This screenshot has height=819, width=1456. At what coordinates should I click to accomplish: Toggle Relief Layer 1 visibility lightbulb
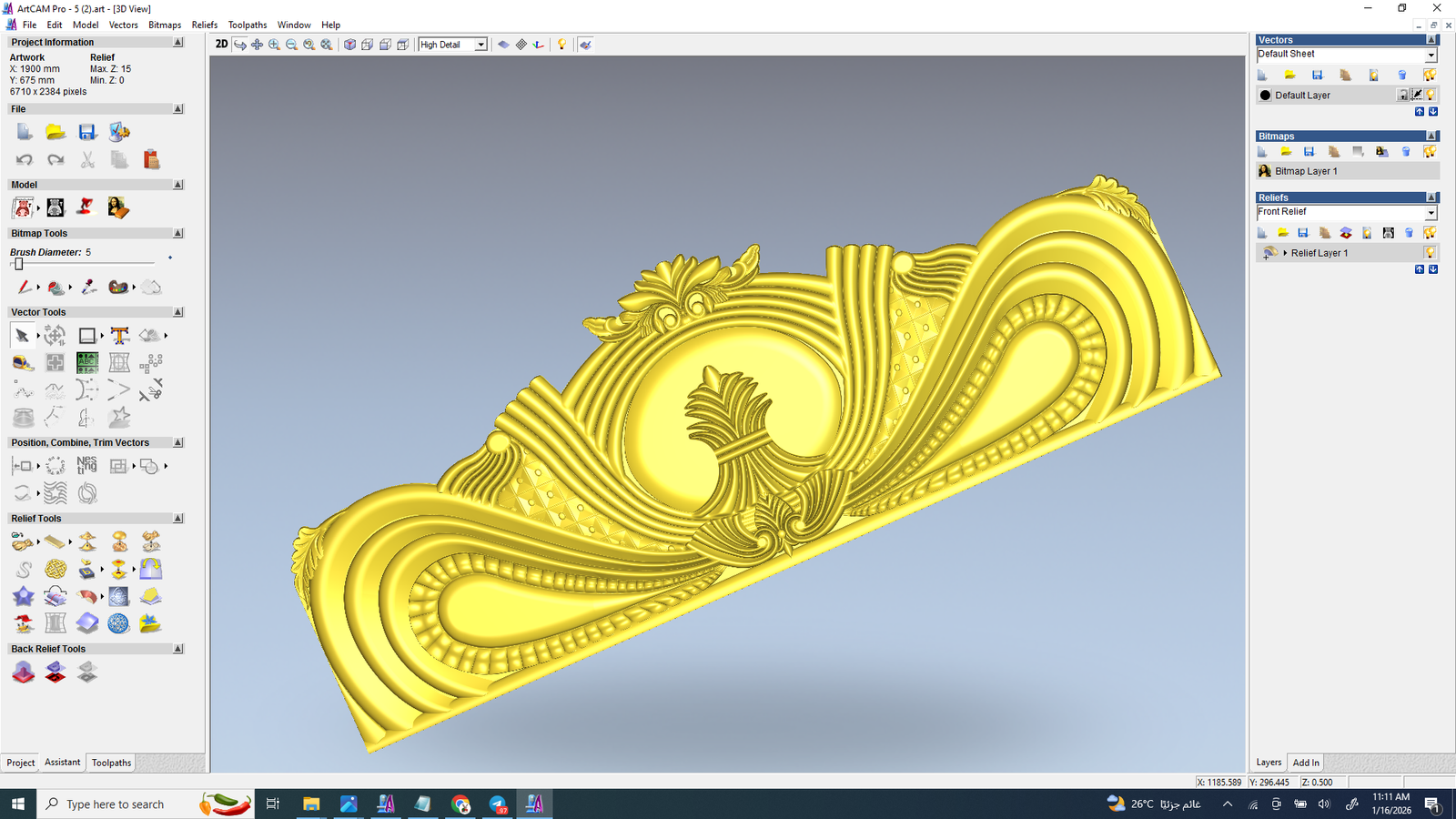1430,253
